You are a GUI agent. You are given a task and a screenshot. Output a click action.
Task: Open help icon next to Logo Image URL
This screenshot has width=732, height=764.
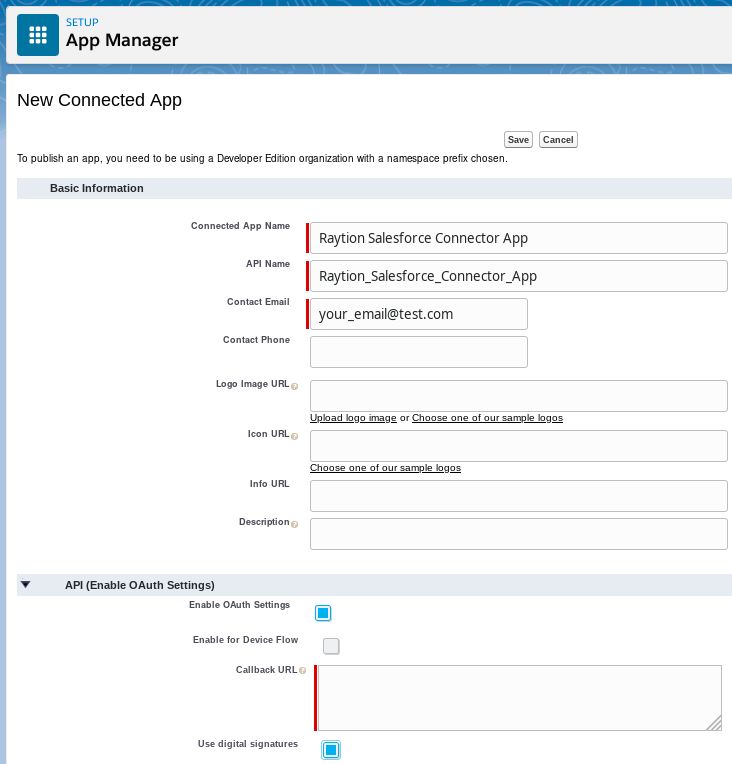click(294, 386)
